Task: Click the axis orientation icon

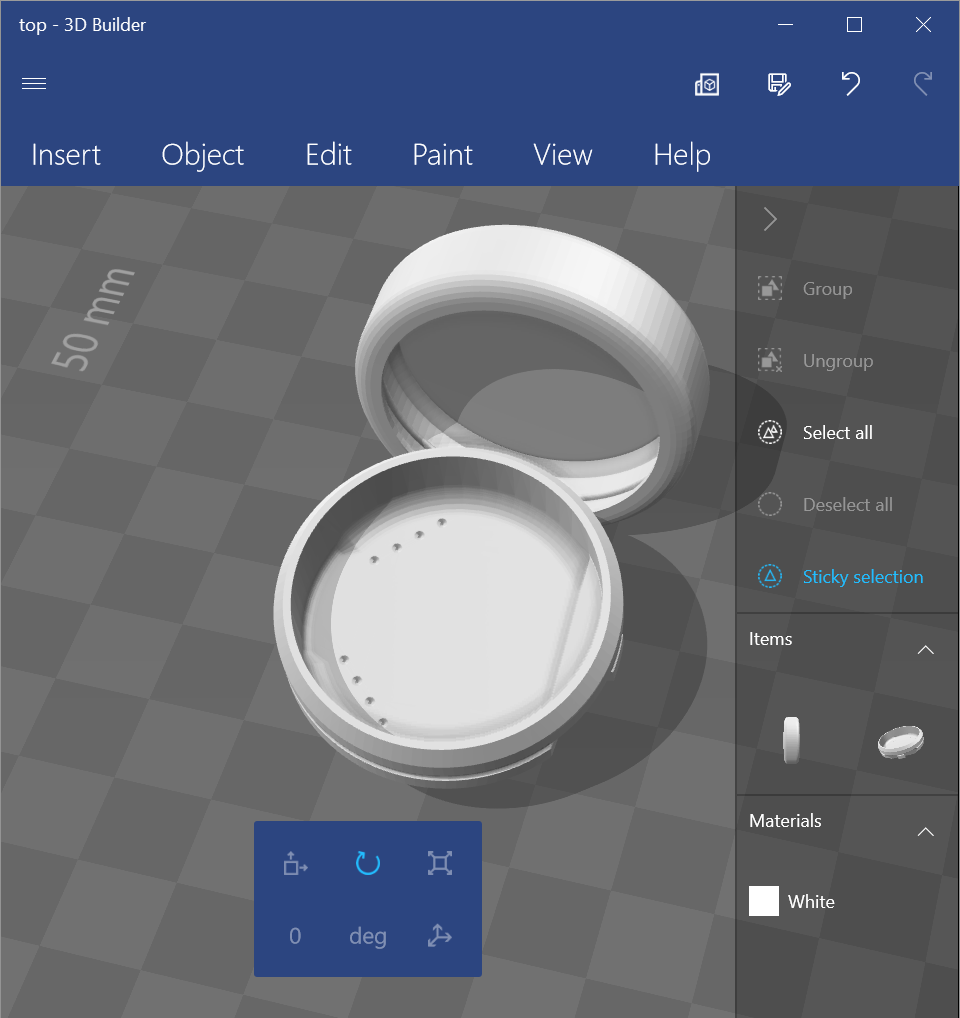Action: (439, 936)
